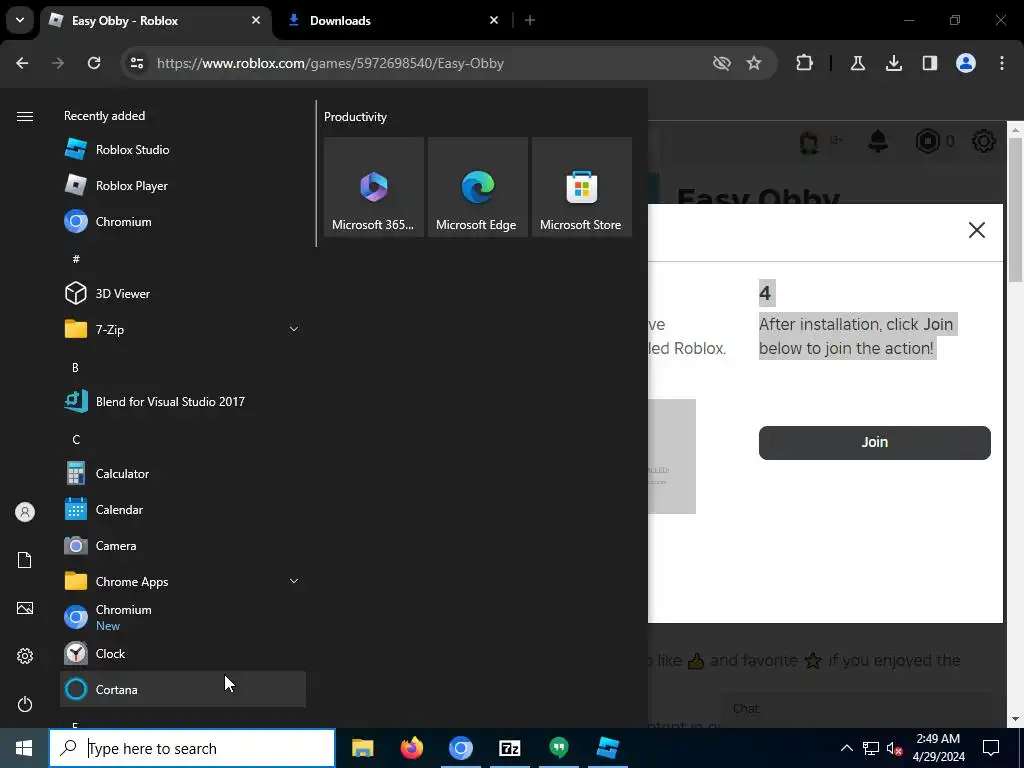Open Chromium under Recently added

coord(183,221)
